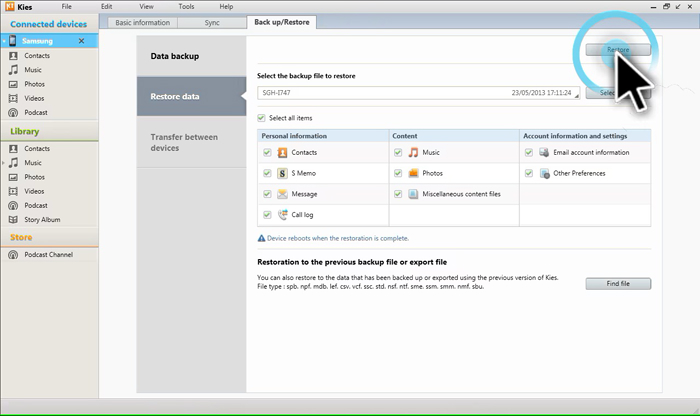Toggle Email account information checkbox
700x416 pixels.
[x=529, y=152]
